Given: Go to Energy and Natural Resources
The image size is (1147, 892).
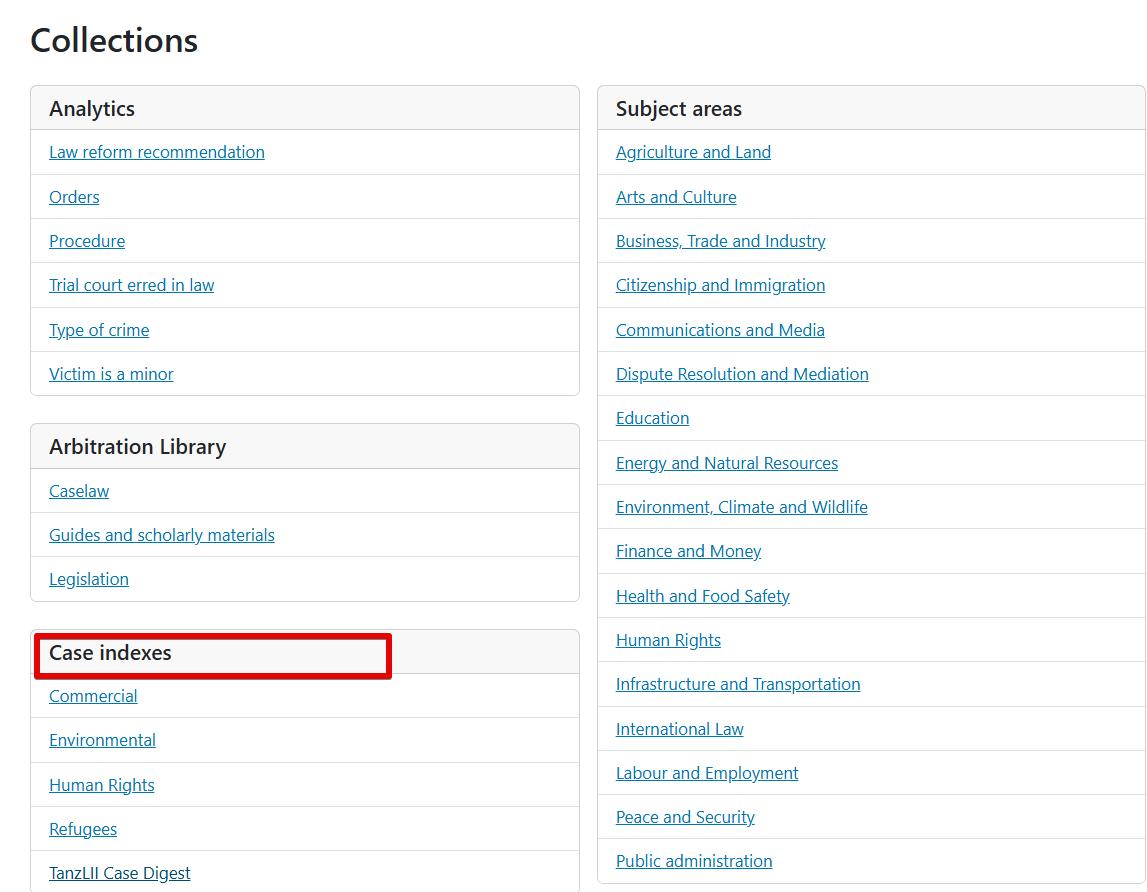Looking at the screenshot, I should pos(726,463).
